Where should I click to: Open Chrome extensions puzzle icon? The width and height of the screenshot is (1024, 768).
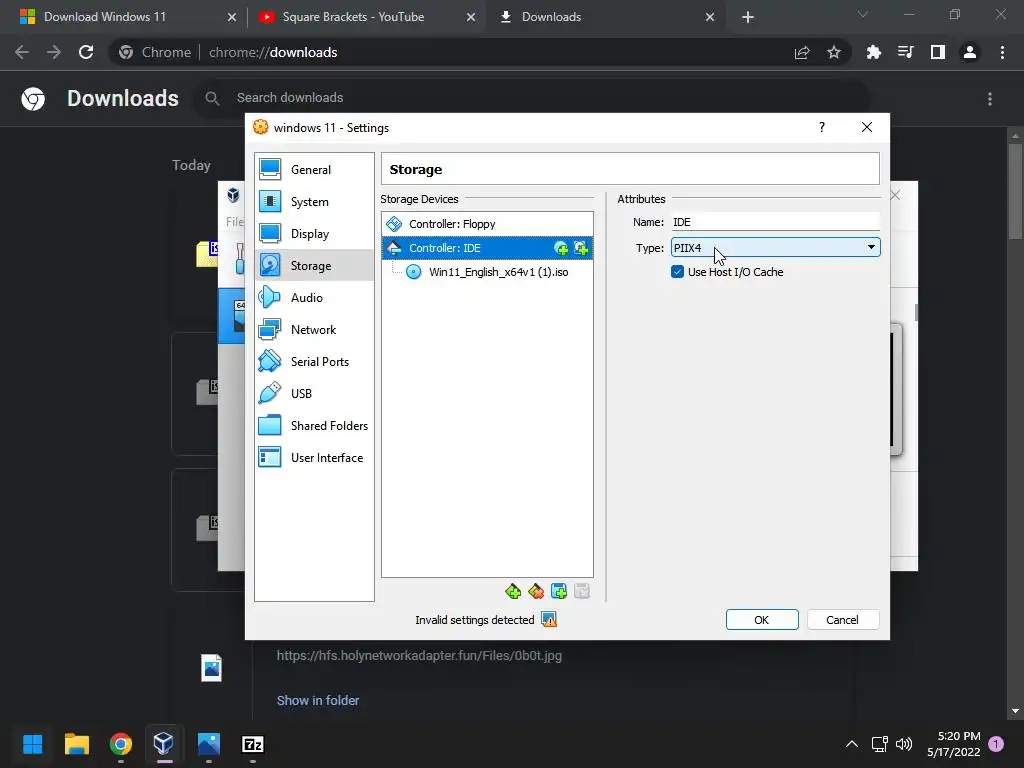(x=873, y=52)
